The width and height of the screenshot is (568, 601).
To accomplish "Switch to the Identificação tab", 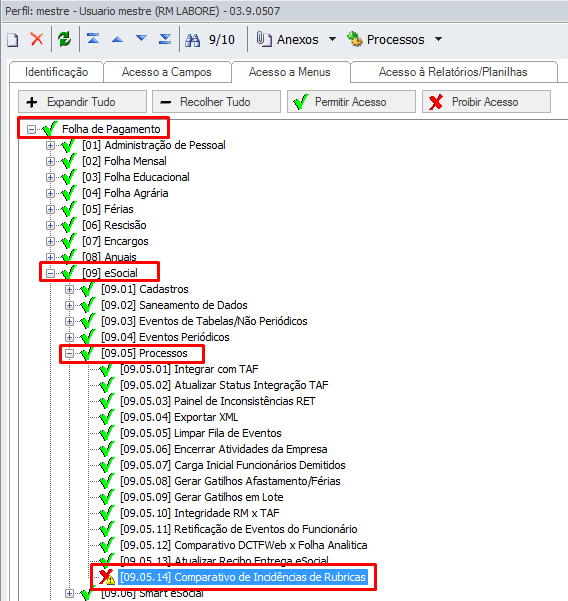I will 56,72.
